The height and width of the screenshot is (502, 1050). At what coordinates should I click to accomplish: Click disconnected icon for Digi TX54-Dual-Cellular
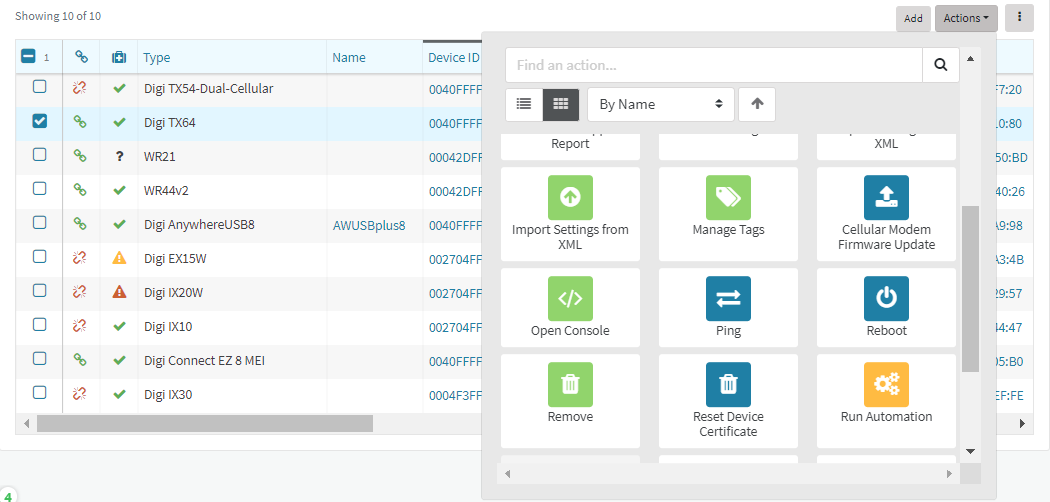tap(80, 88)
